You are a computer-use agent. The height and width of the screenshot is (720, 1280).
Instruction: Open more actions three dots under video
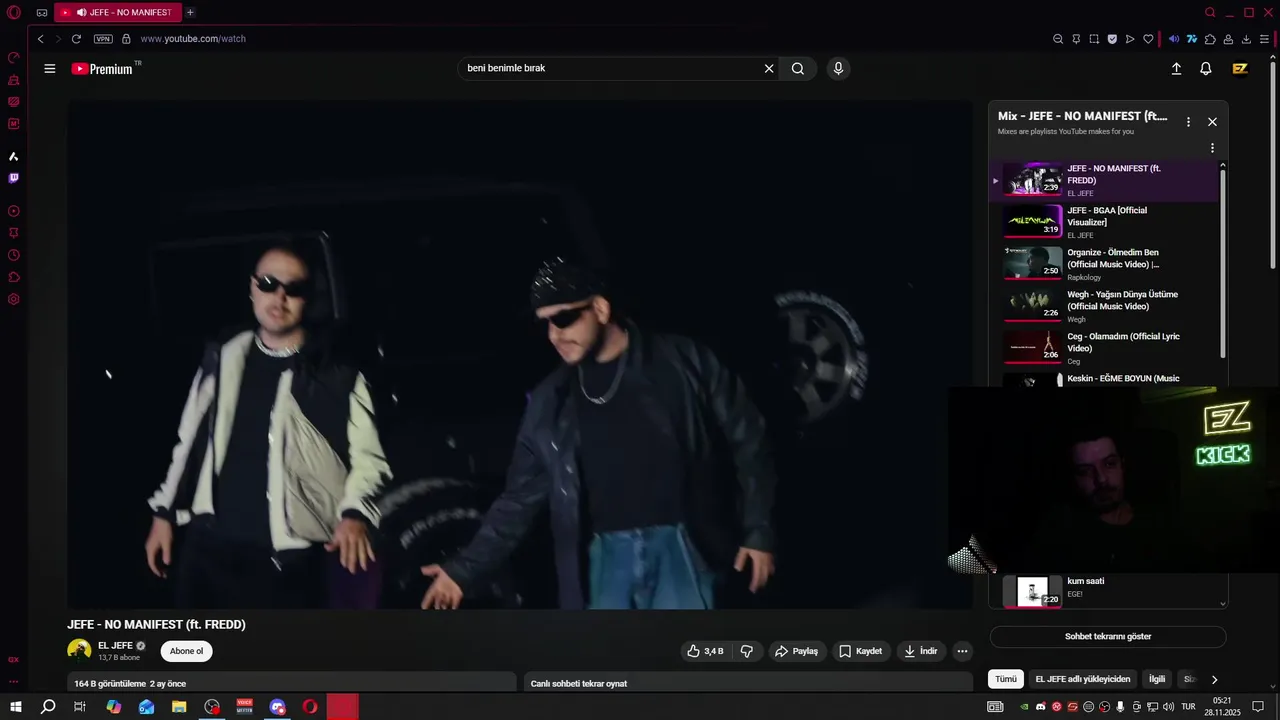pos(962,651)
